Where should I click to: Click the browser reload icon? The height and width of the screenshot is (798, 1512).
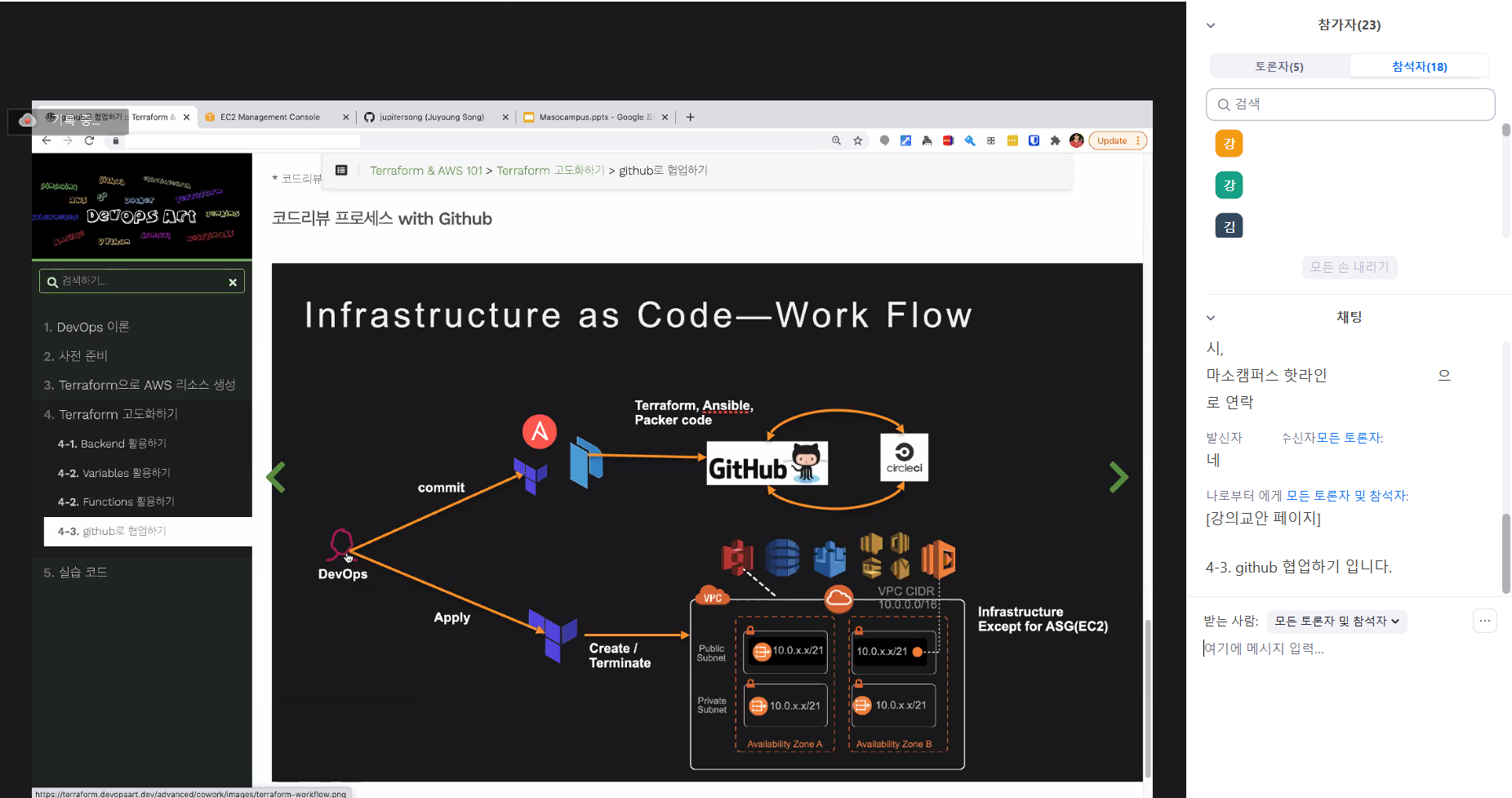click(x=89, y=140)
